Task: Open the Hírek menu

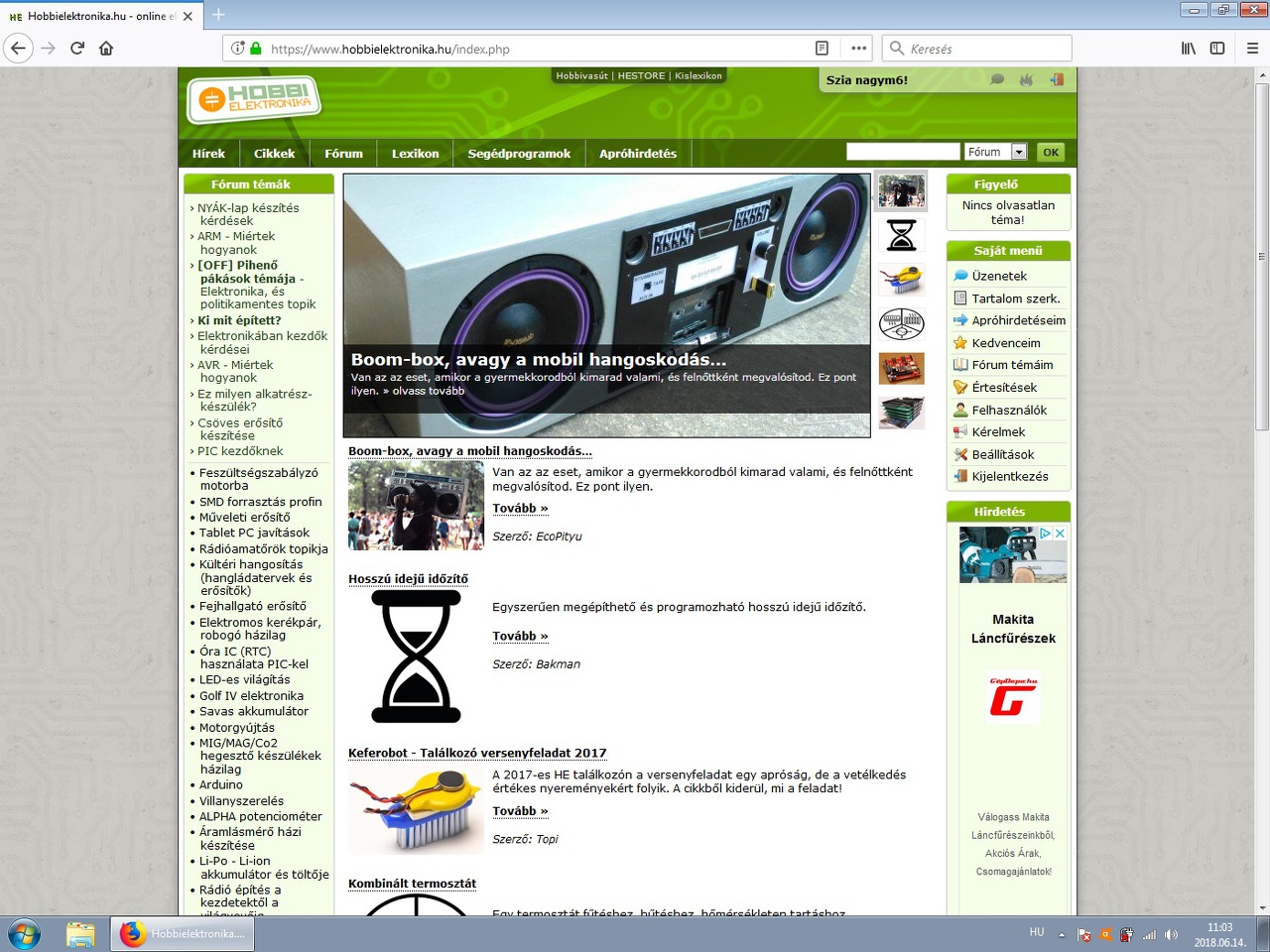Action: click(208, 154)
